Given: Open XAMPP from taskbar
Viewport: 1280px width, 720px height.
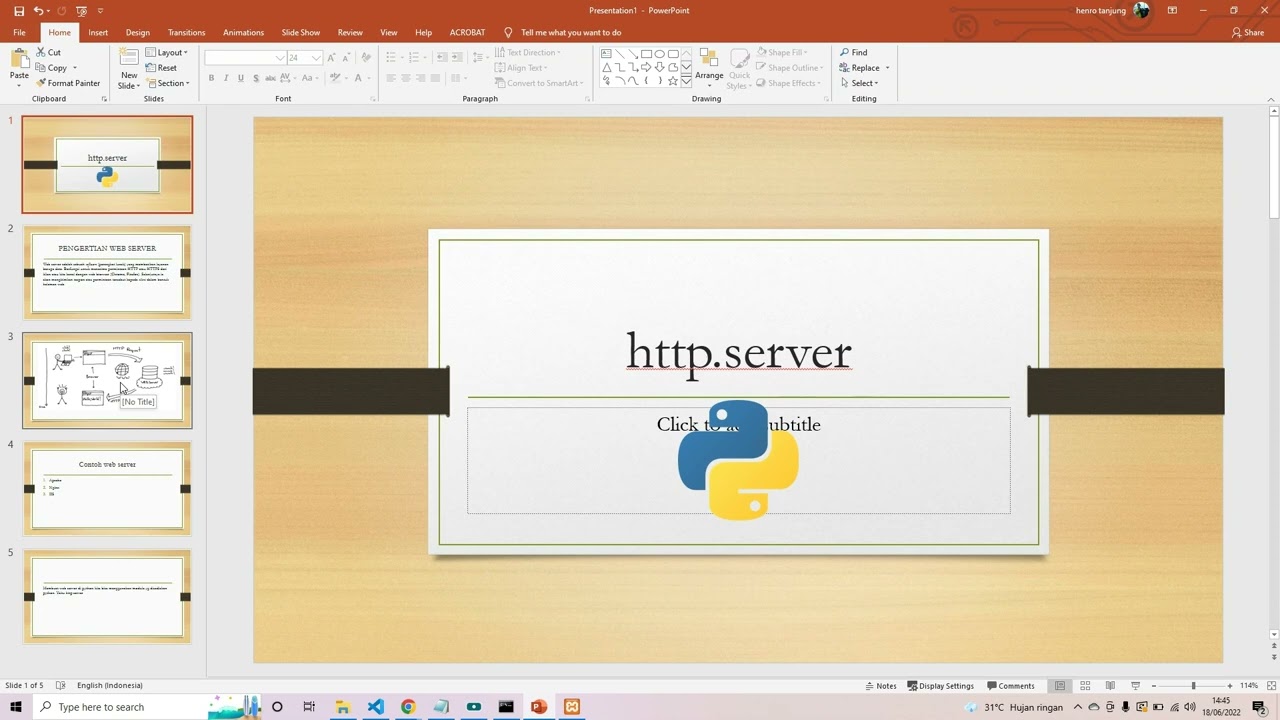Looking at the screenshot, I should (571, 707).
